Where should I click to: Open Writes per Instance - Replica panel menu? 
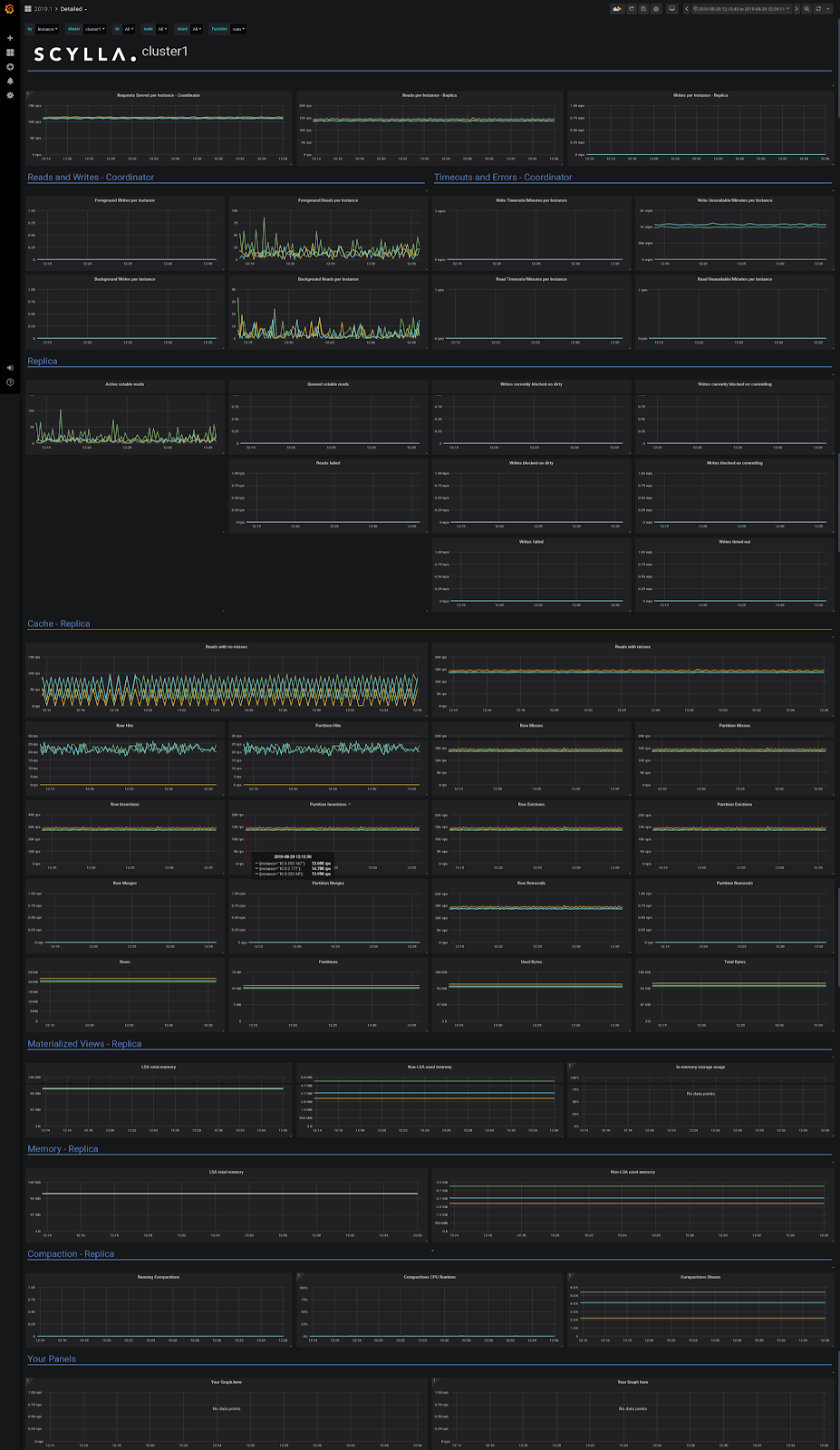click(x=700, y=95)
